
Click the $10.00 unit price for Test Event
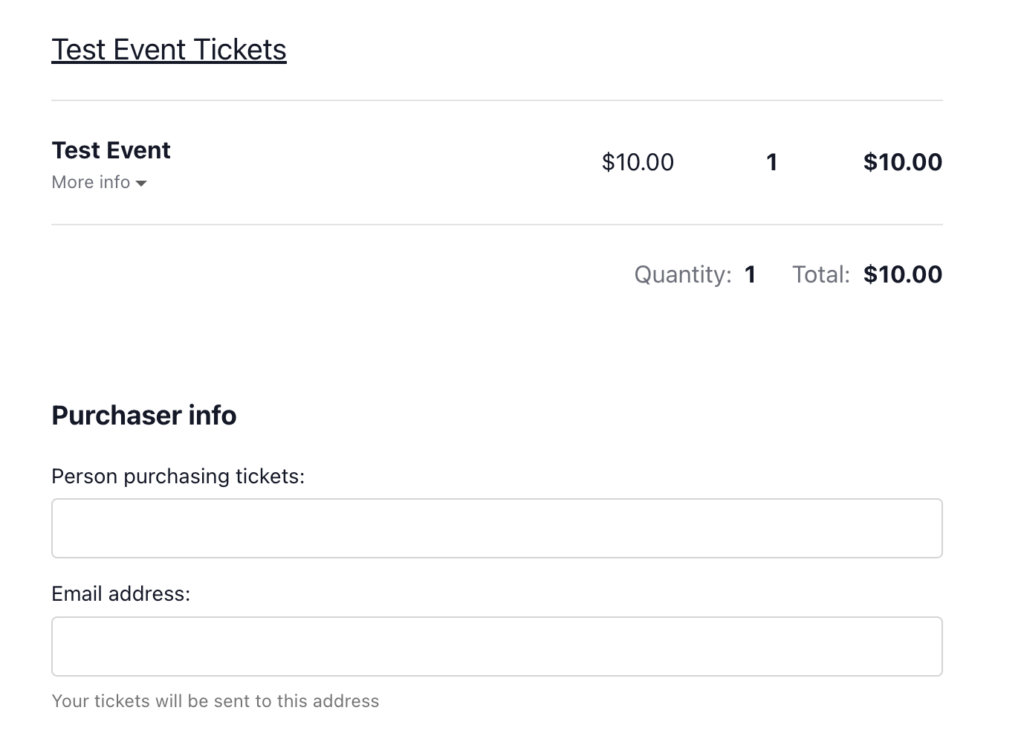637,162
